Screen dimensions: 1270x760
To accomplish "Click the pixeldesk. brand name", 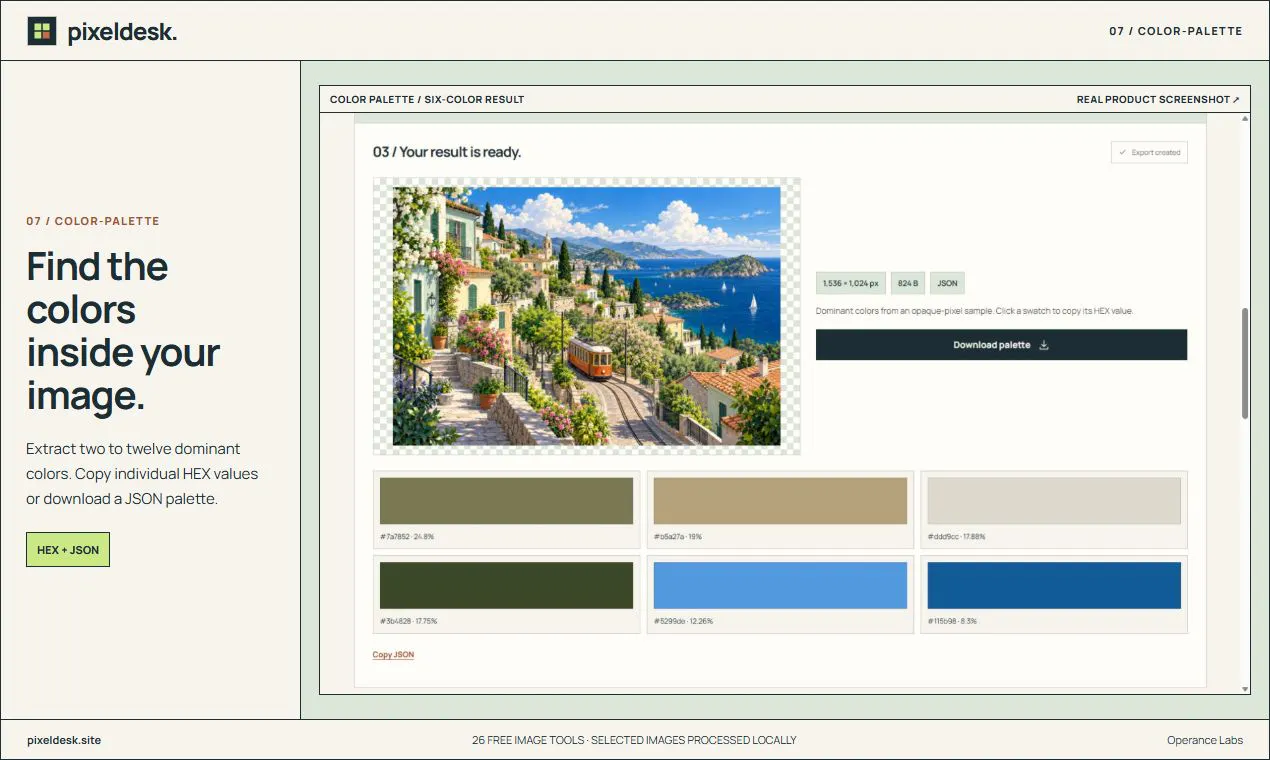I will pyautogui.click(x=122, y=32).
